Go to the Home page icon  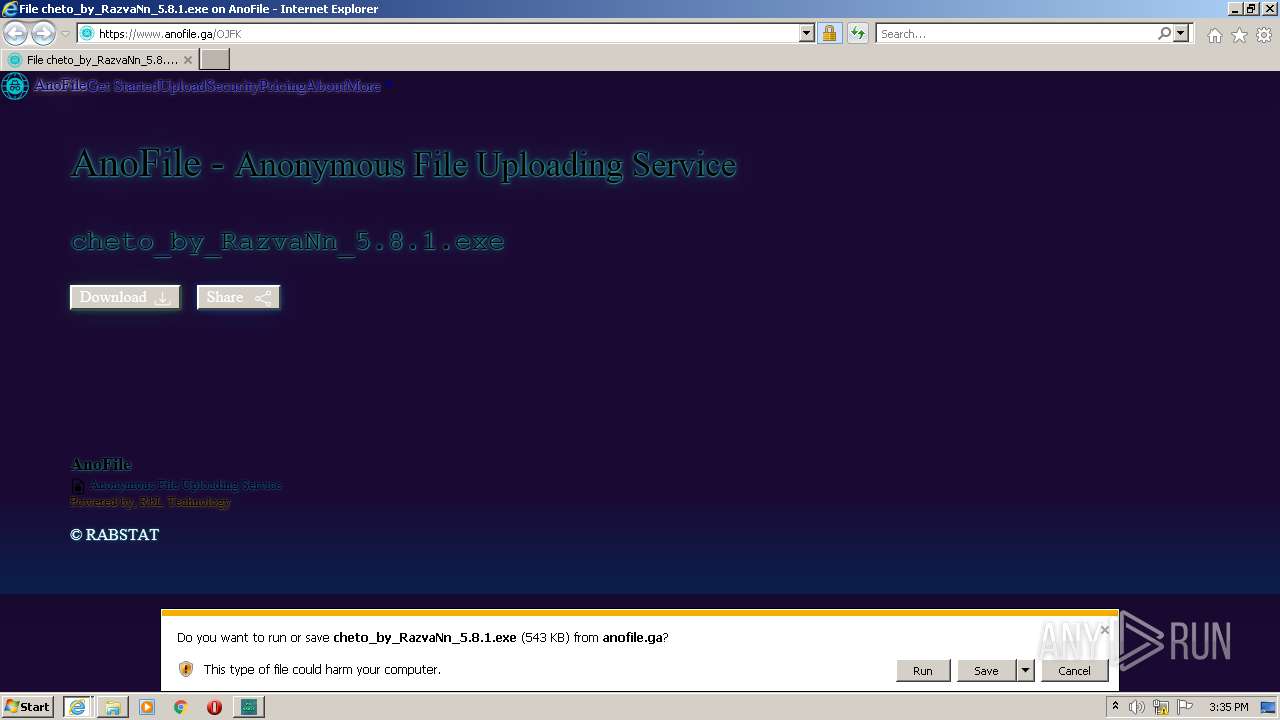[1214, 35]
